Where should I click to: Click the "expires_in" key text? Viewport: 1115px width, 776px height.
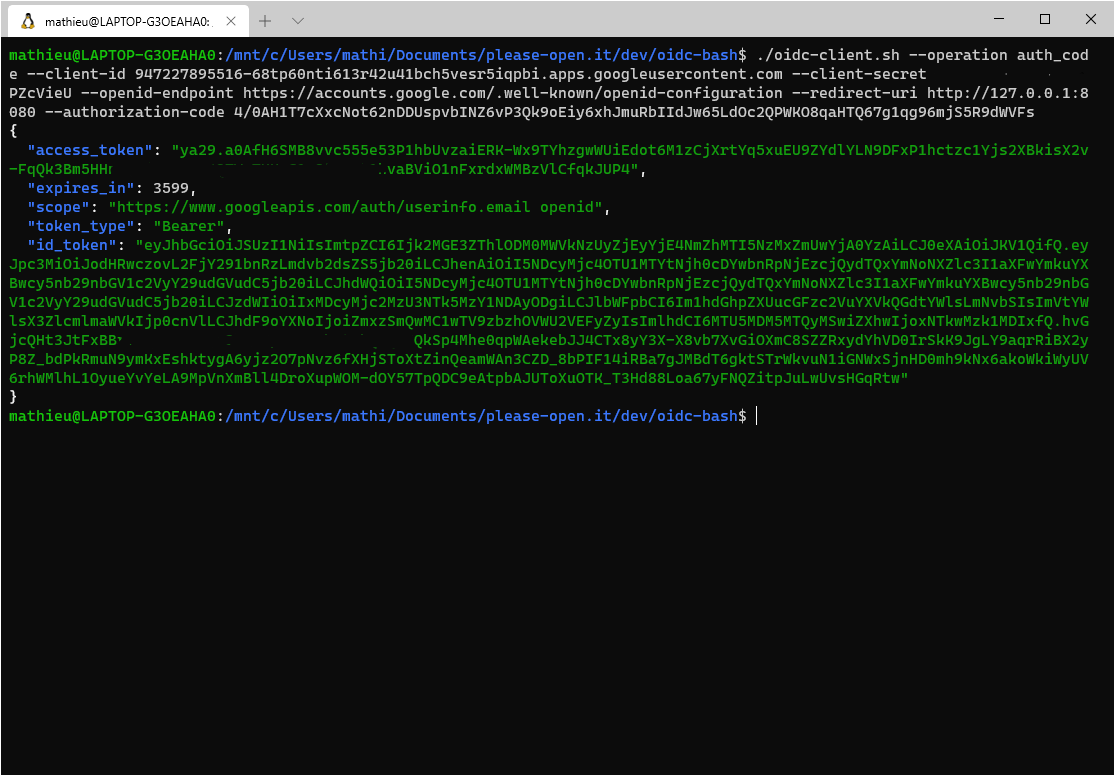[81, 188]
